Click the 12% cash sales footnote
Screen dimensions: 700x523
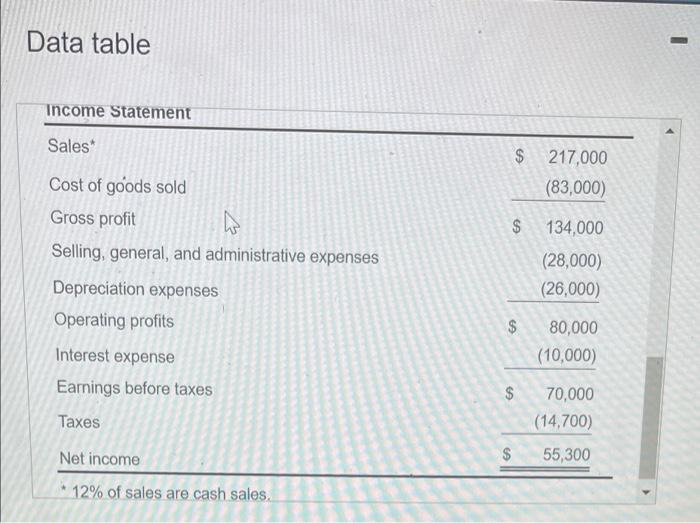pyautogui.click(x=164, y=494)
